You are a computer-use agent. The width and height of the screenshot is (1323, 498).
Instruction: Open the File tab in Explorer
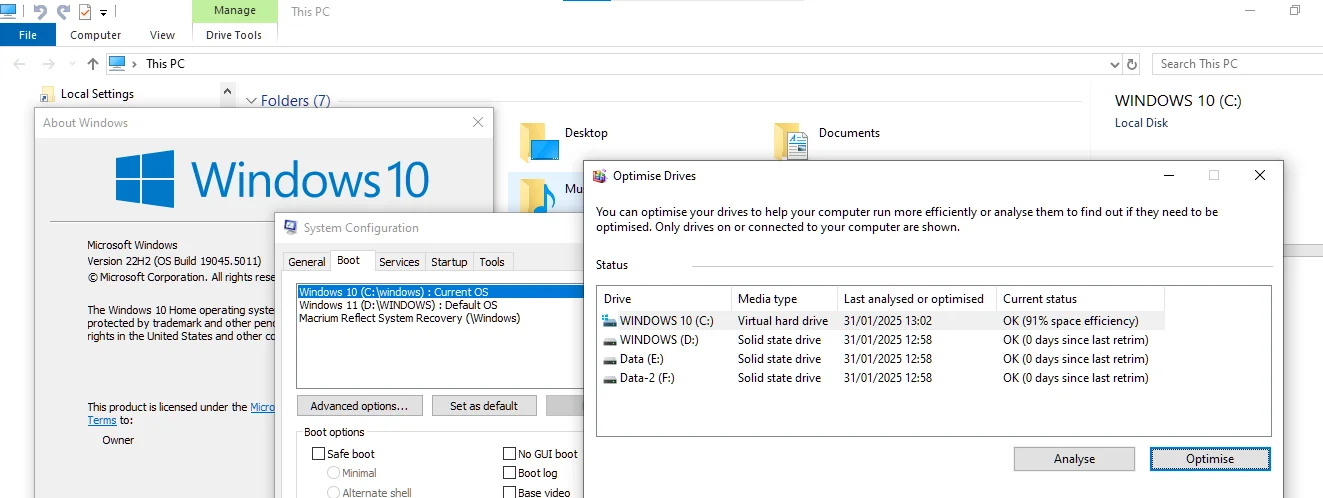click(28, 35)
